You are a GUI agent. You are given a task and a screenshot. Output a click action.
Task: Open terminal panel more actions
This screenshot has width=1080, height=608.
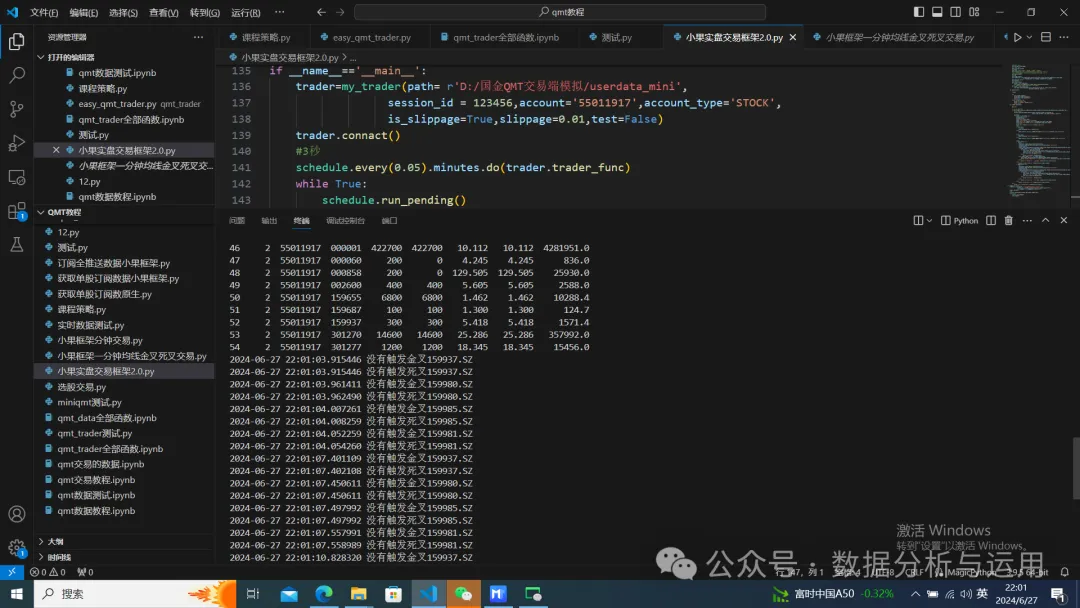tap(1027, 220)
